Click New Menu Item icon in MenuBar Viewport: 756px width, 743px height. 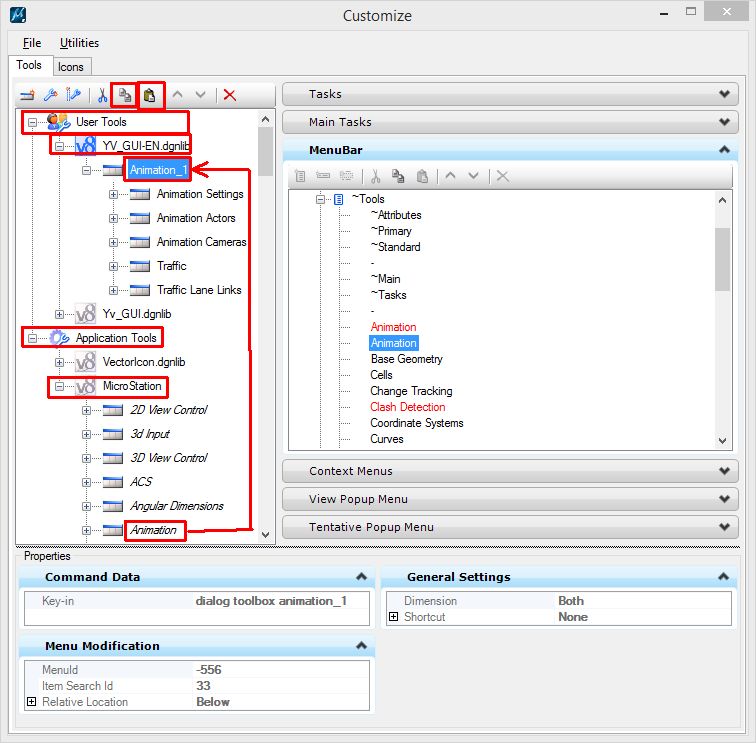pos(323,176)
